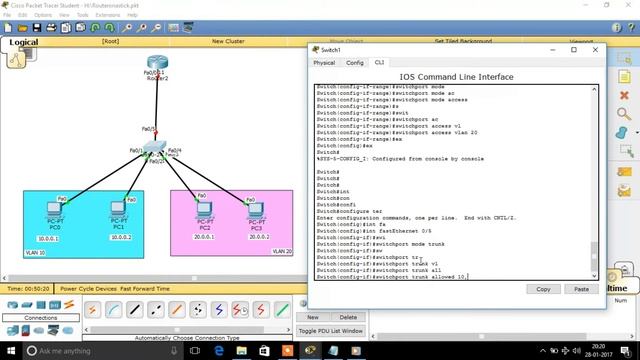Click the Copy clipboard toolbar icon
The image size is (640, 360).
click(66, 28)
